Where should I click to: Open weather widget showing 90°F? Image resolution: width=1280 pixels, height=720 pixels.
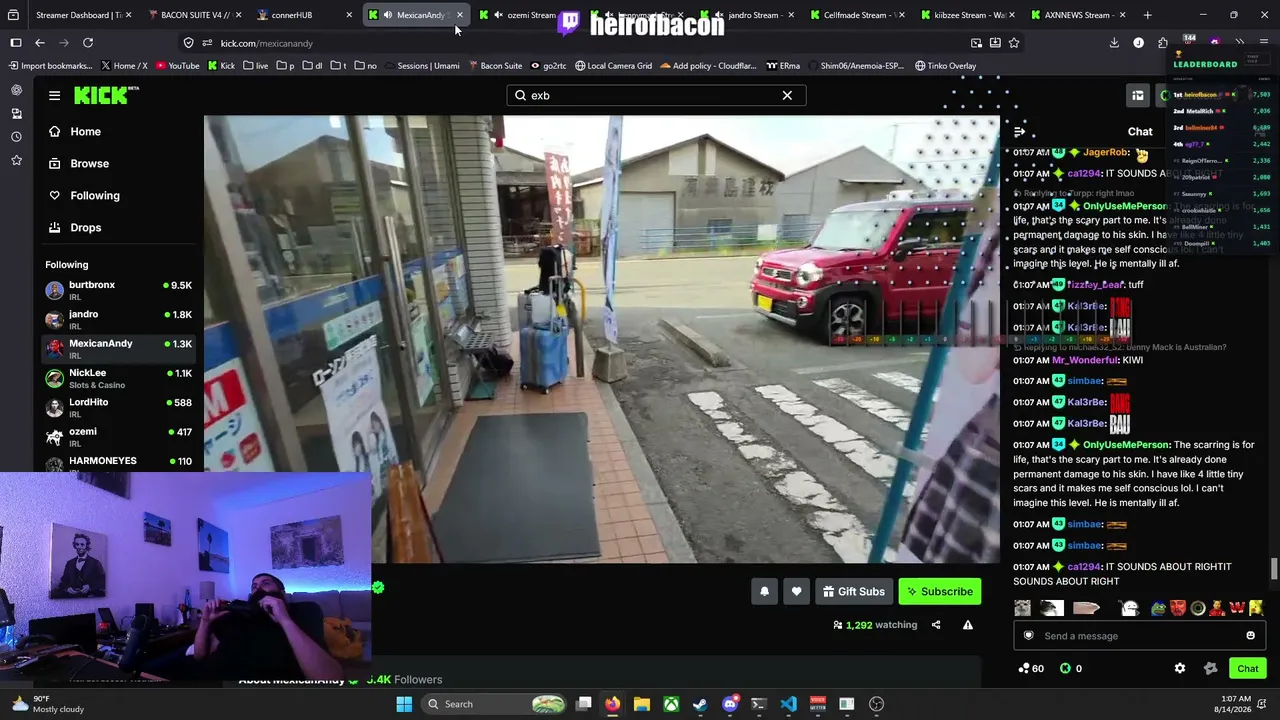coord(50,704)
